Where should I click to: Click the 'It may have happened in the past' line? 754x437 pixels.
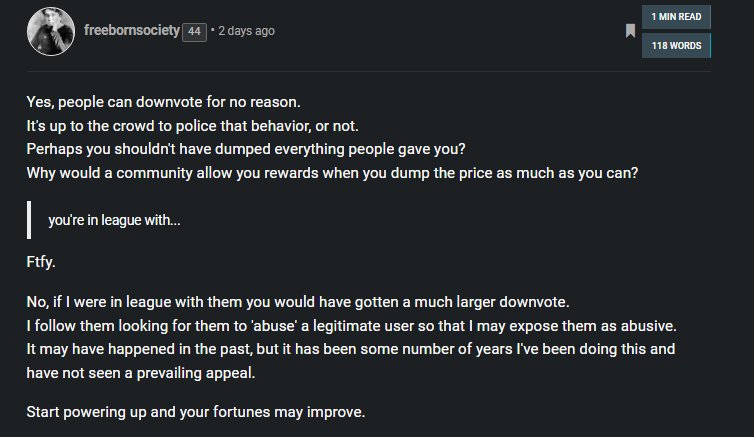(351, 349)
